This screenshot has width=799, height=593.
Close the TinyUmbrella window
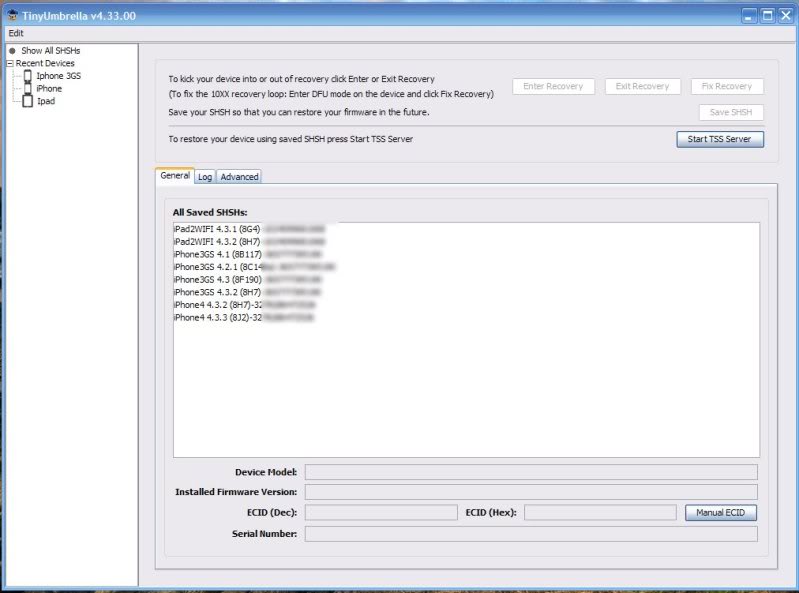pyautogui.click(x=786, y=16)
